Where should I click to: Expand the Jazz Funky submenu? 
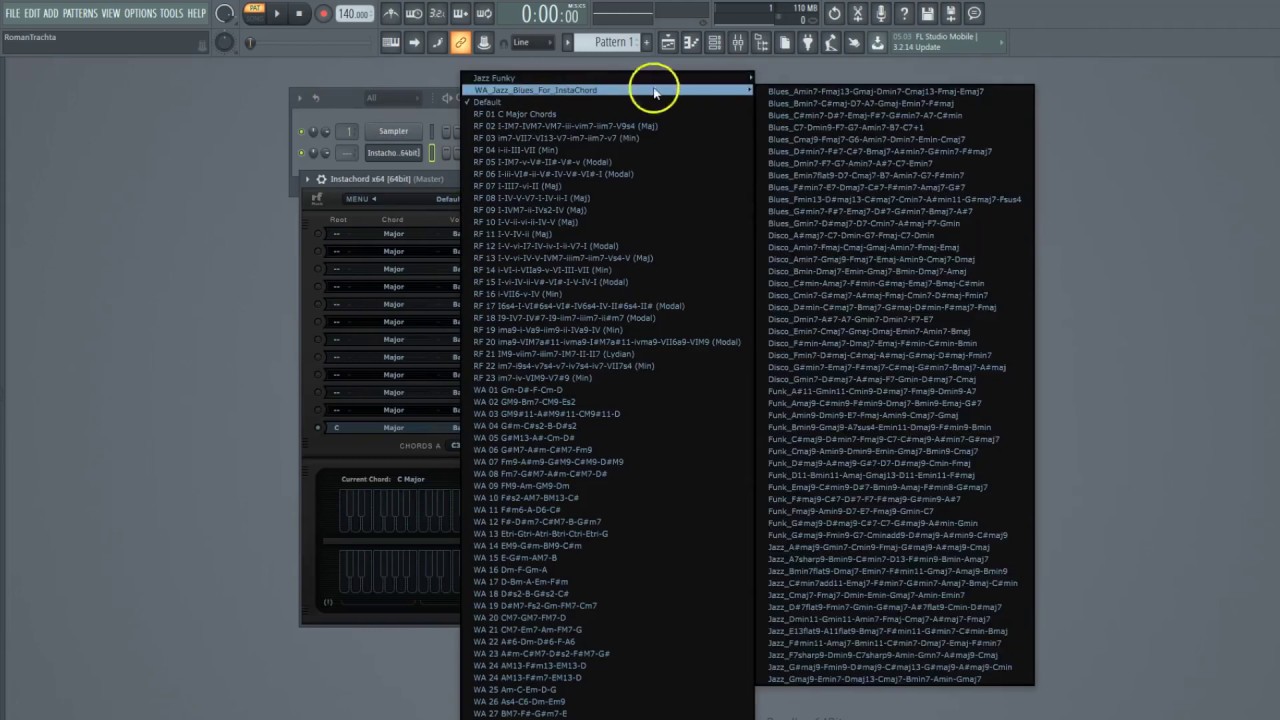pos(607,78)
